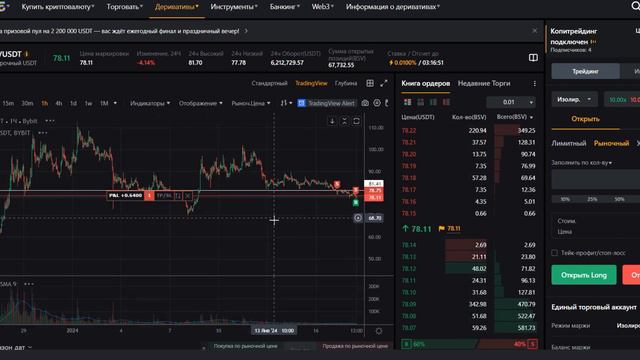640x360 pixels.
Task: Choose 10% on the quantity slider
Action: tap(565, 199)
